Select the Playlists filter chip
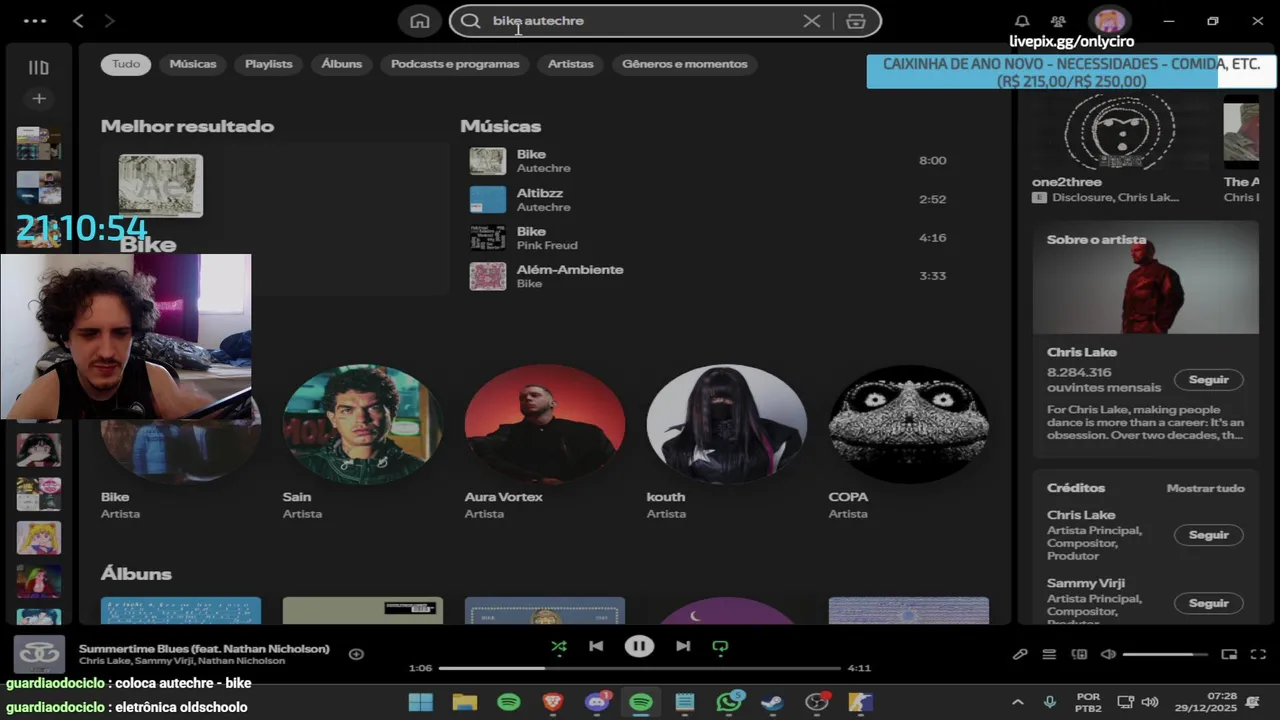Viewport: 1280px width, 720px height. (269, 64)
